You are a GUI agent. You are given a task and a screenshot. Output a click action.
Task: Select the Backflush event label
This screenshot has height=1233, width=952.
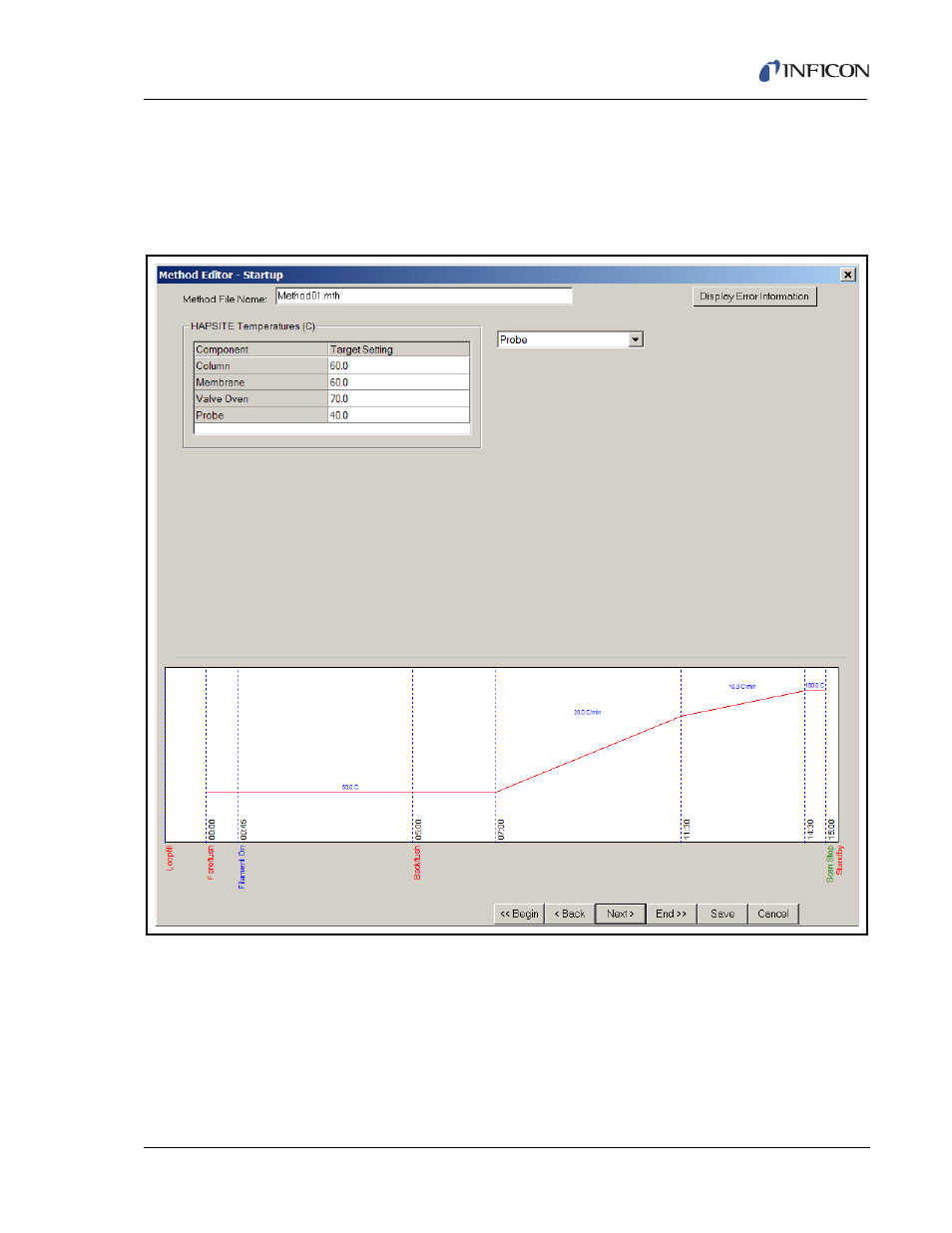tap(417, 863)
